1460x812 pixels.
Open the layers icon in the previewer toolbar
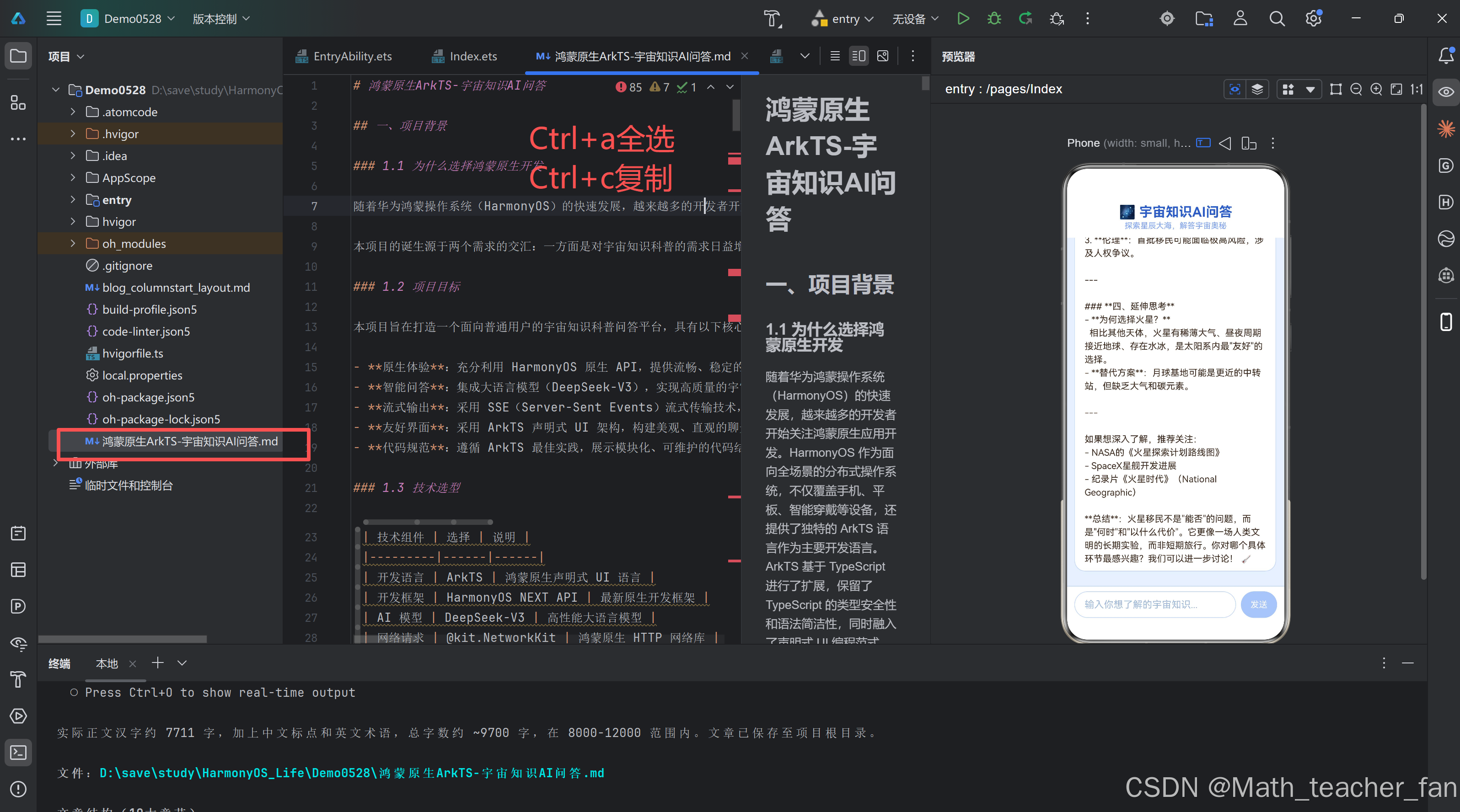coord(1257,89)
